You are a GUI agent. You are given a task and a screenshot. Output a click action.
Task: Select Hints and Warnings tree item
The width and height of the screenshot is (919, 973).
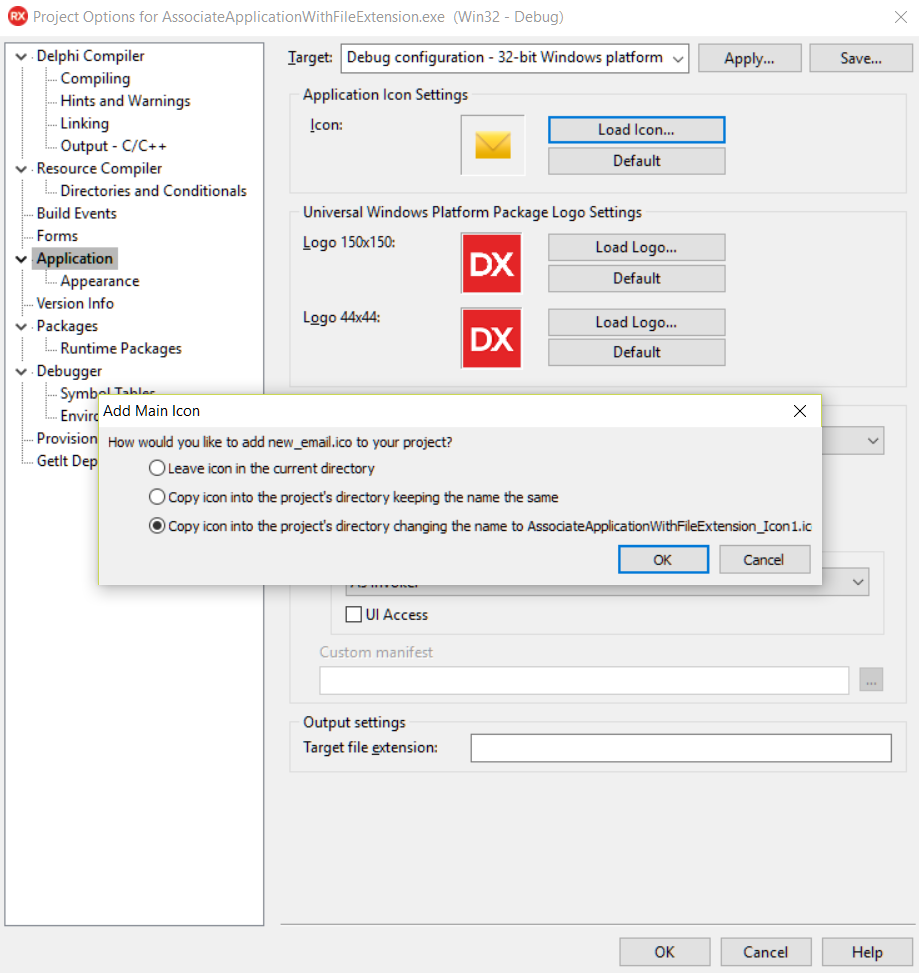click(x=125, y=101)
